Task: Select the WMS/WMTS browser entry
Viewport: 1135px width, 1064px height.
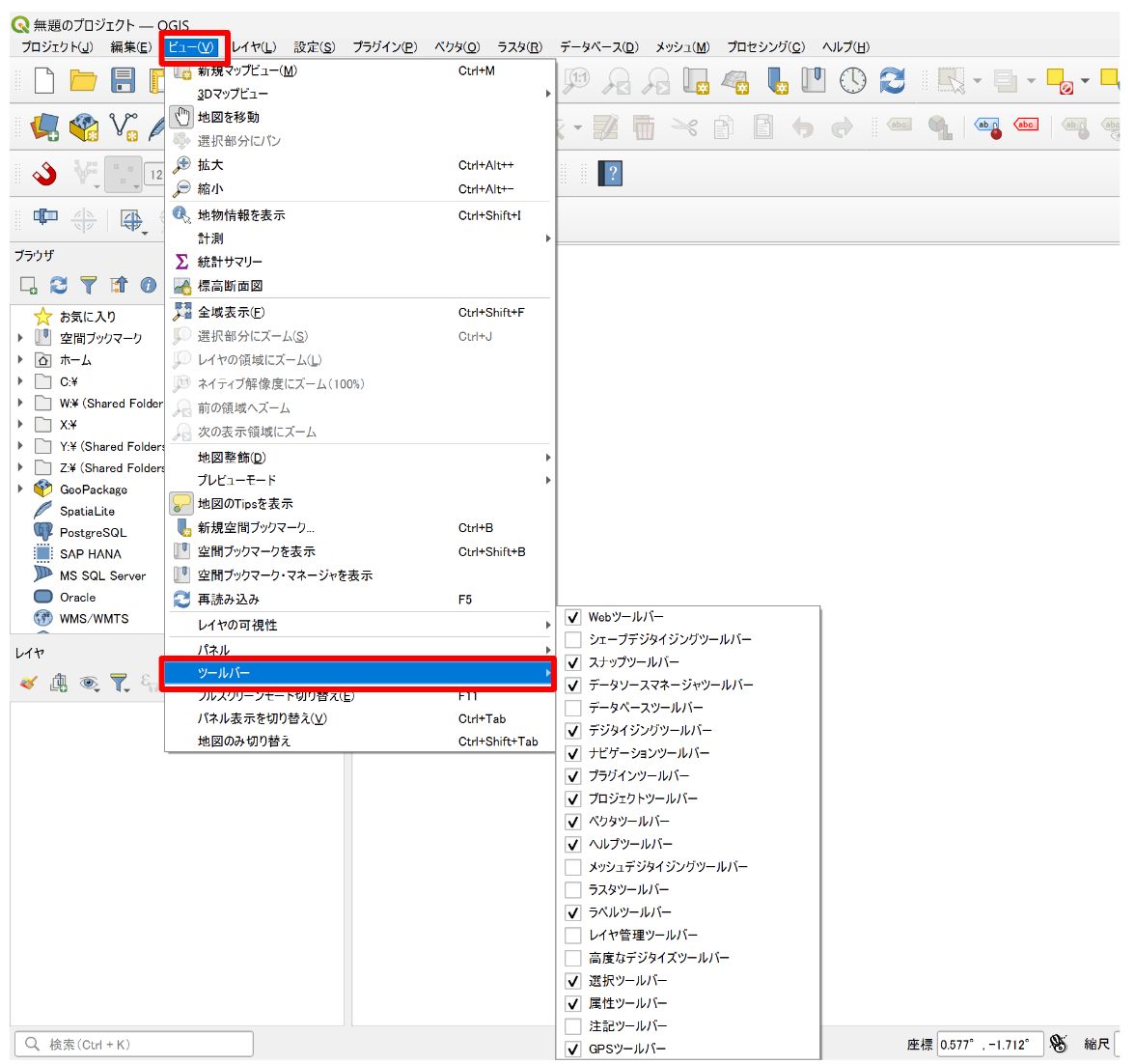Action: (95, 619)
